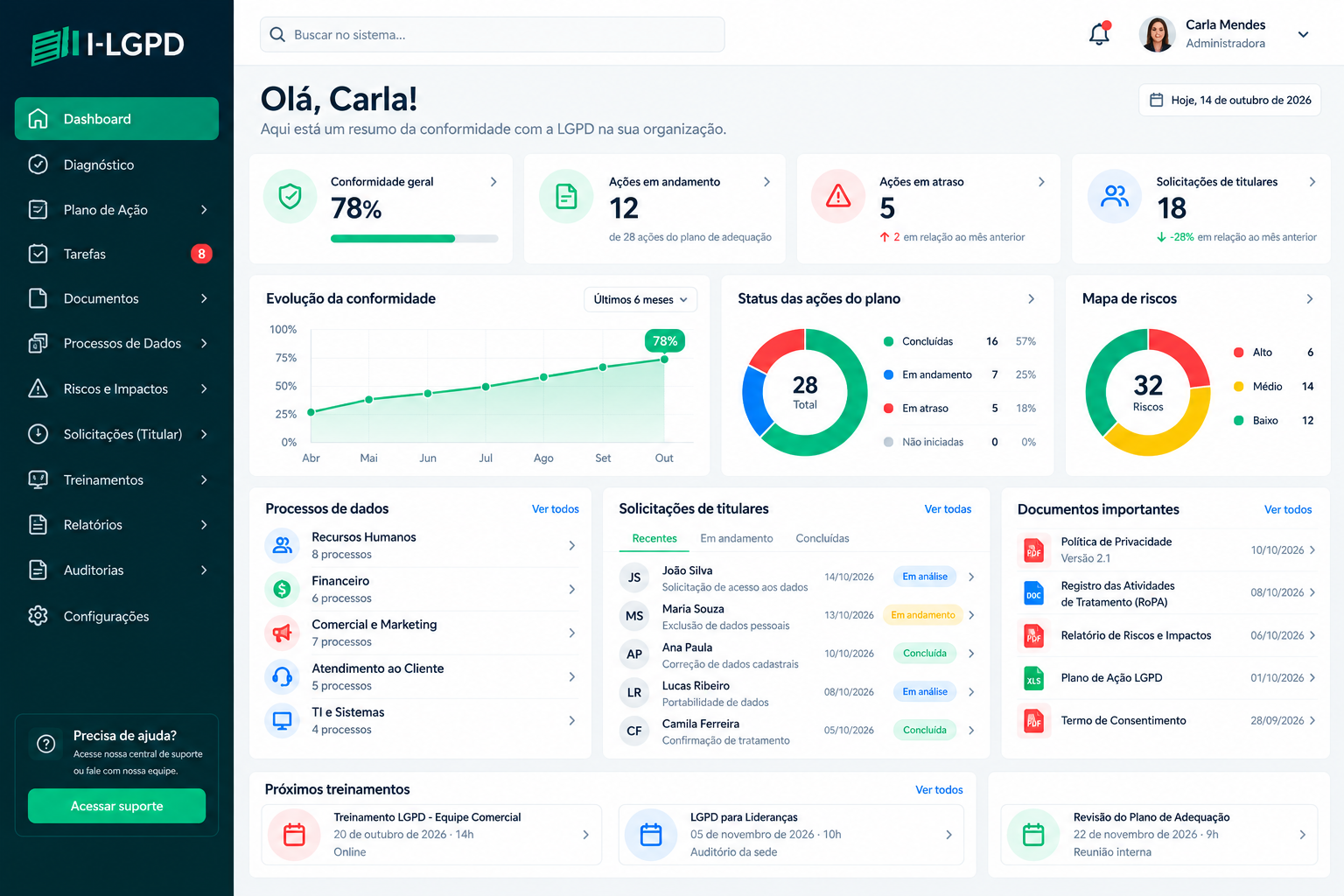The image size is (1344, 896).
Task: Click Ver todos in Documentos importantes
Action: [1288, 510]
